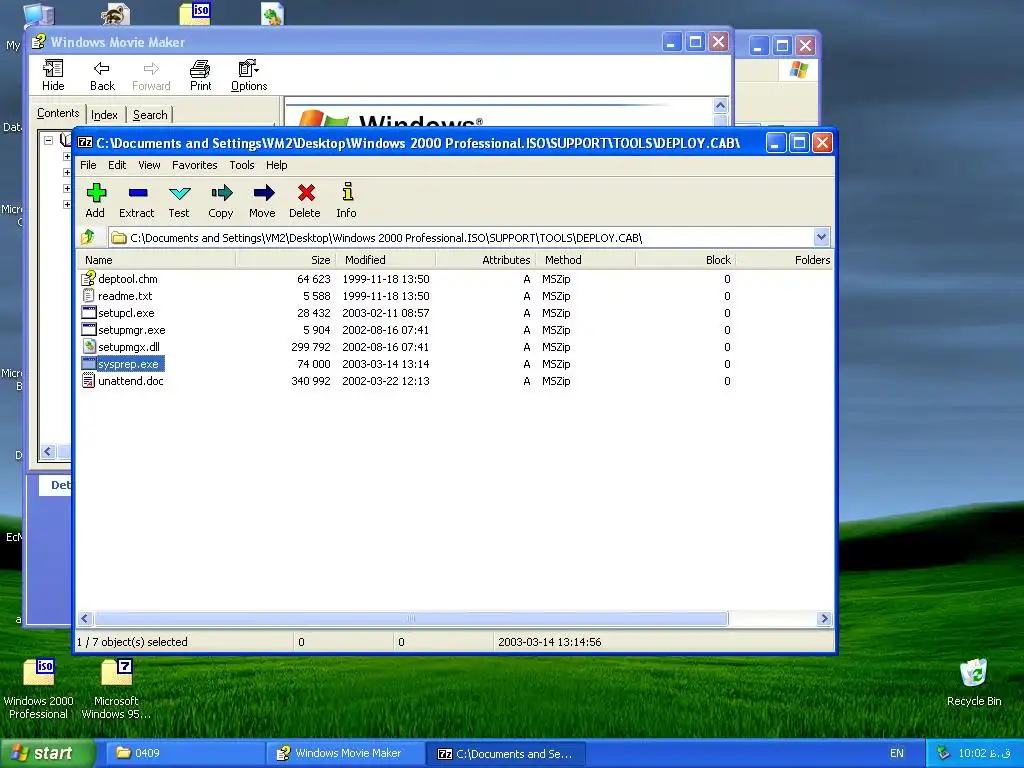Select the setupcl.exe file icon
This screenshot has height=768, width=1024.
[88, 313]
